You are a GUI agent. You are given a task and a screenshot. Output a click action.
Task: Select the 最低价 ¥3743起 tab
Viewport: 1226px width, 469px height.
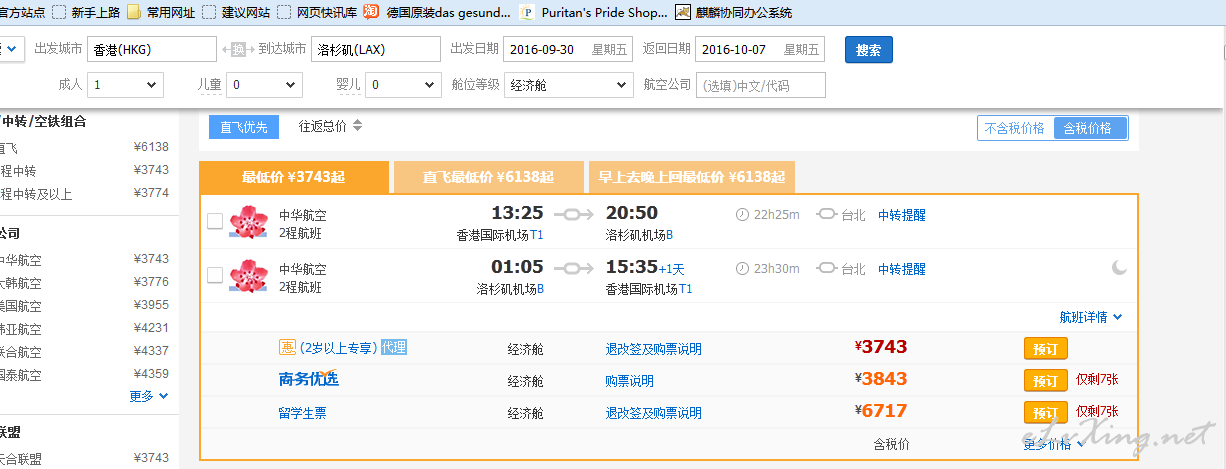(x=293, y=177)
